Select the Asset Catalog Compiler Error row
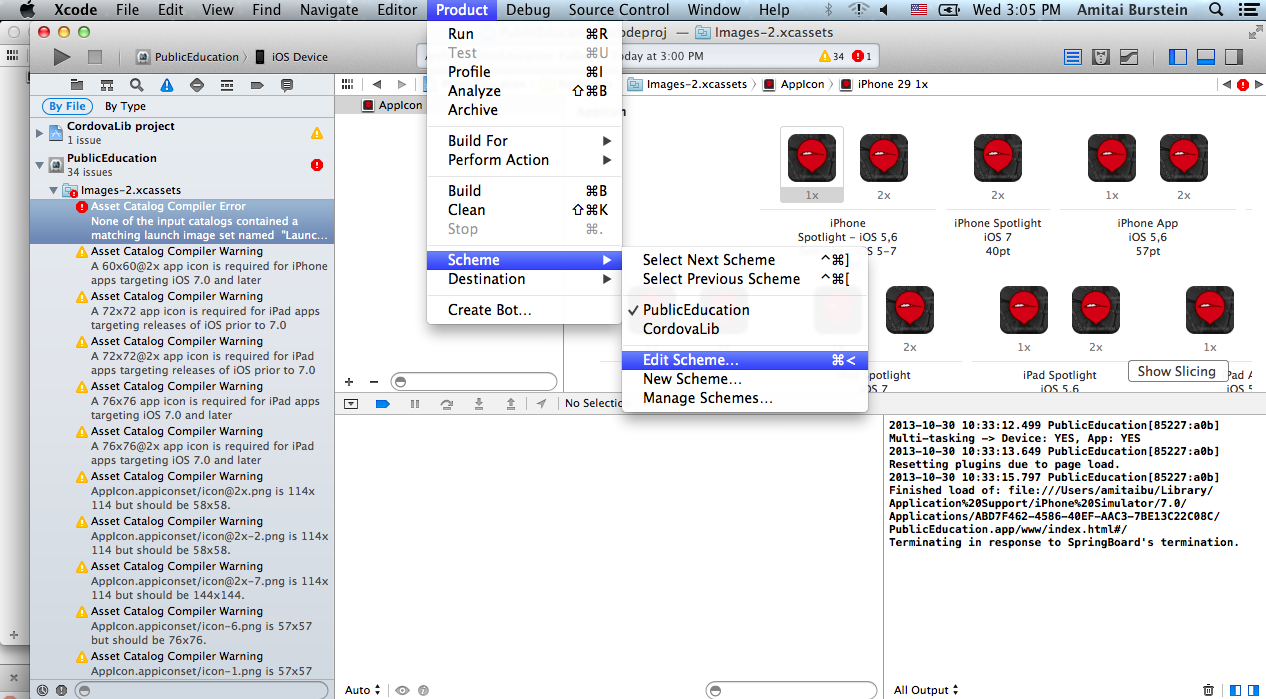Viewport: 1266px width, 699px height. (x=182, y=221)
